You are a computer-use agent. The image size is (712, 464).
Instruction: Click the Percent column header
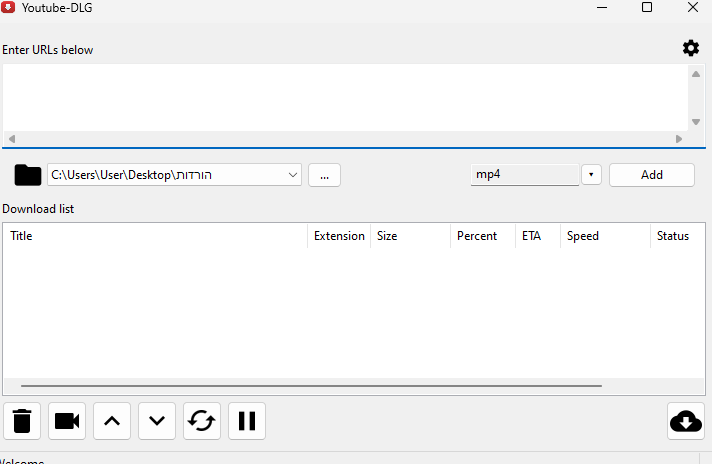[x=483, y=236]
